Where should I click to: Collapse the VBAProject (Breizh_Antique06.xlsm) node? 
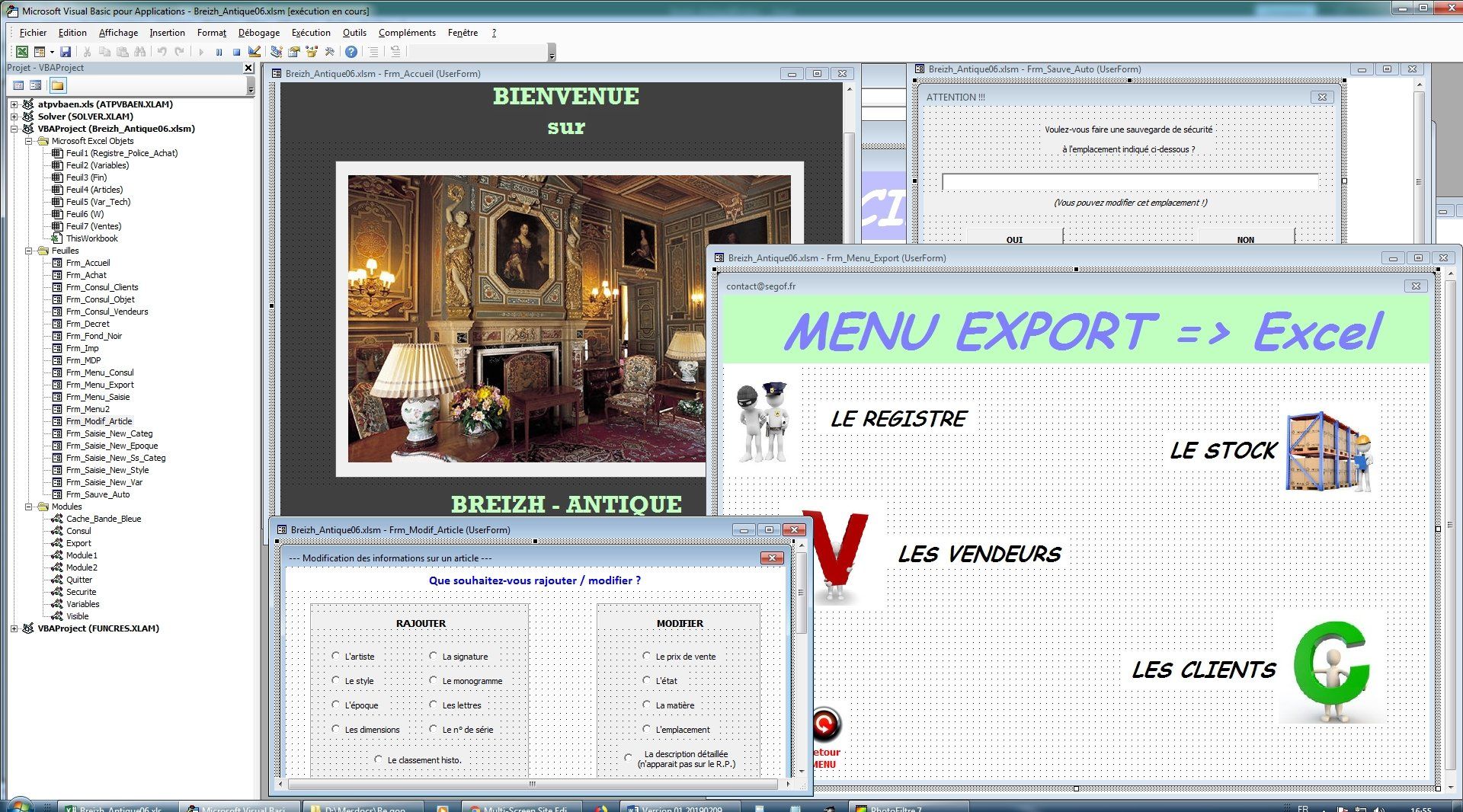[14, 129]
